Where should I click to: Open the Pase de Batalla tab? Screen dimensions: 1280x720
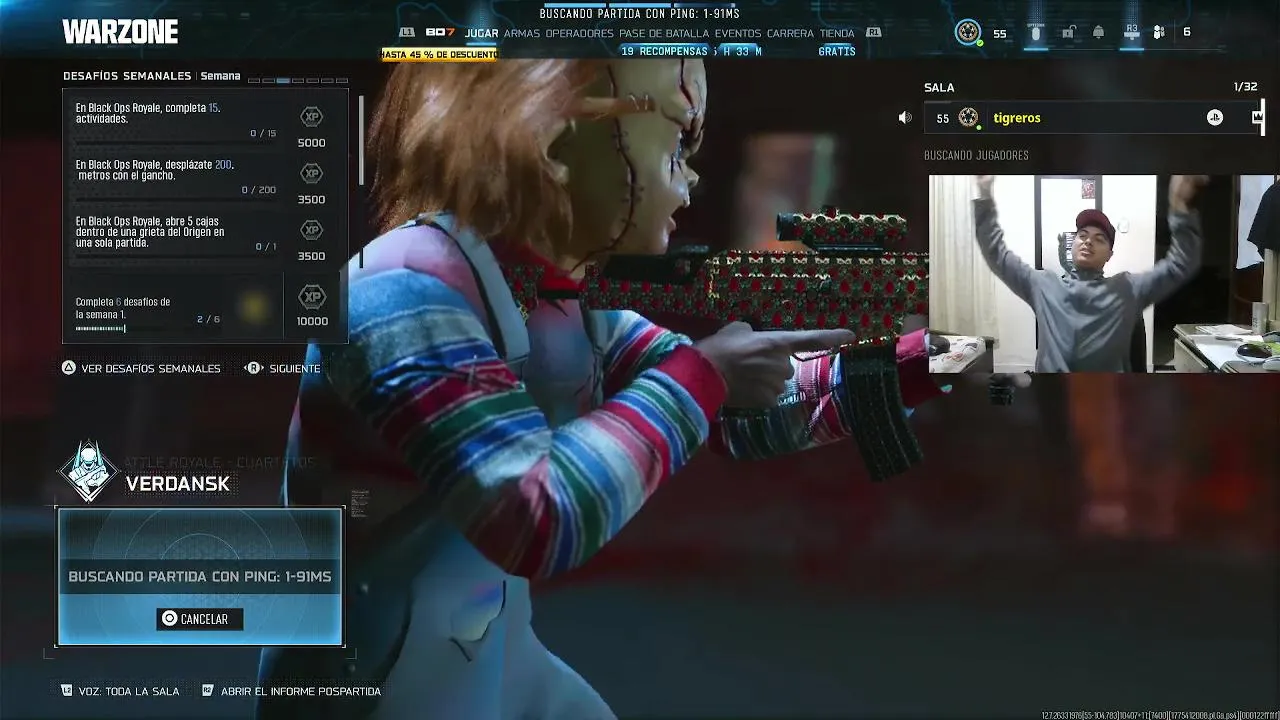[664, 33]
